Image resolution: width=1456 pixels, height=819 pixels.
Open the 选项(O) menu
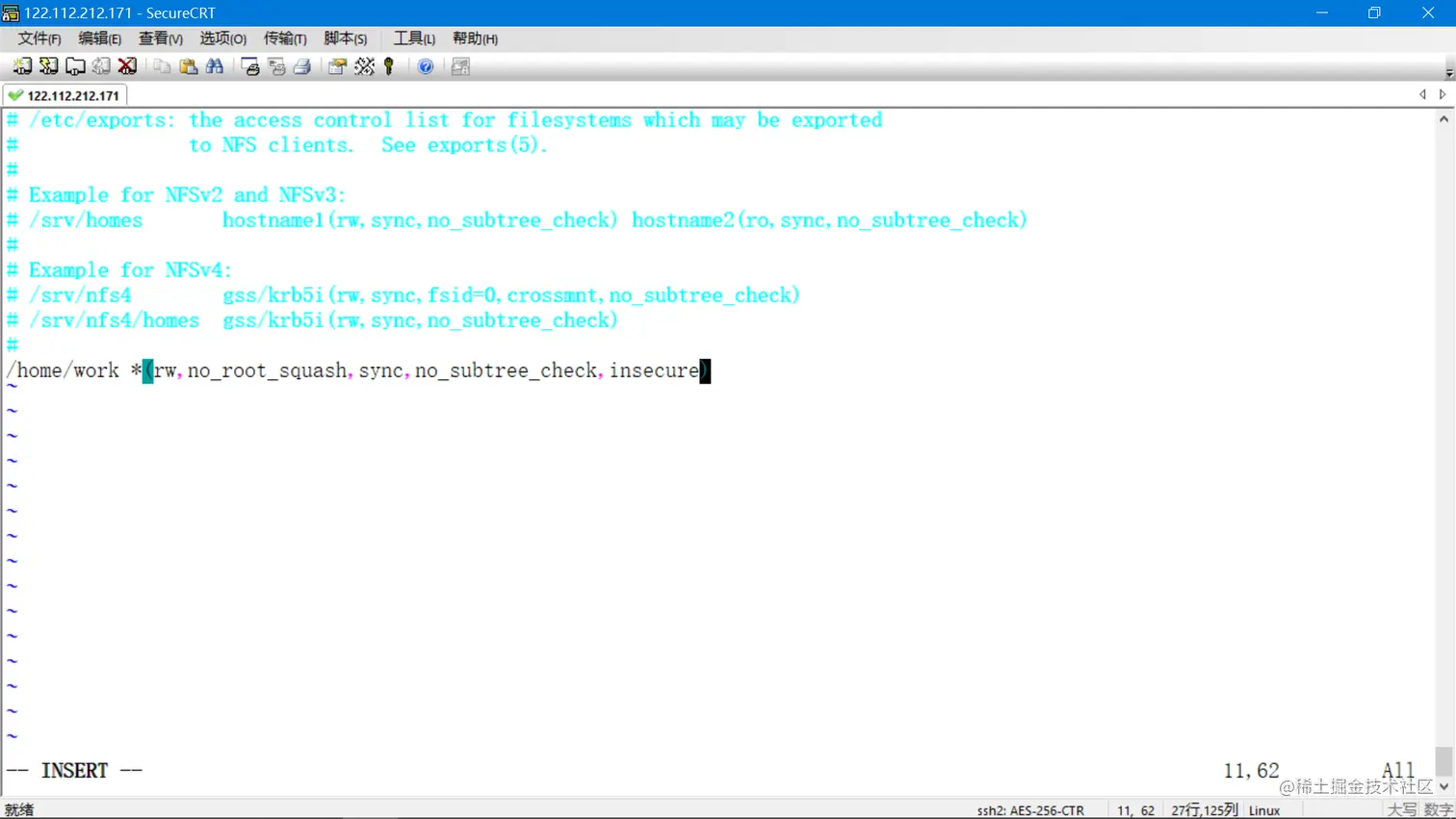[222, 38]
